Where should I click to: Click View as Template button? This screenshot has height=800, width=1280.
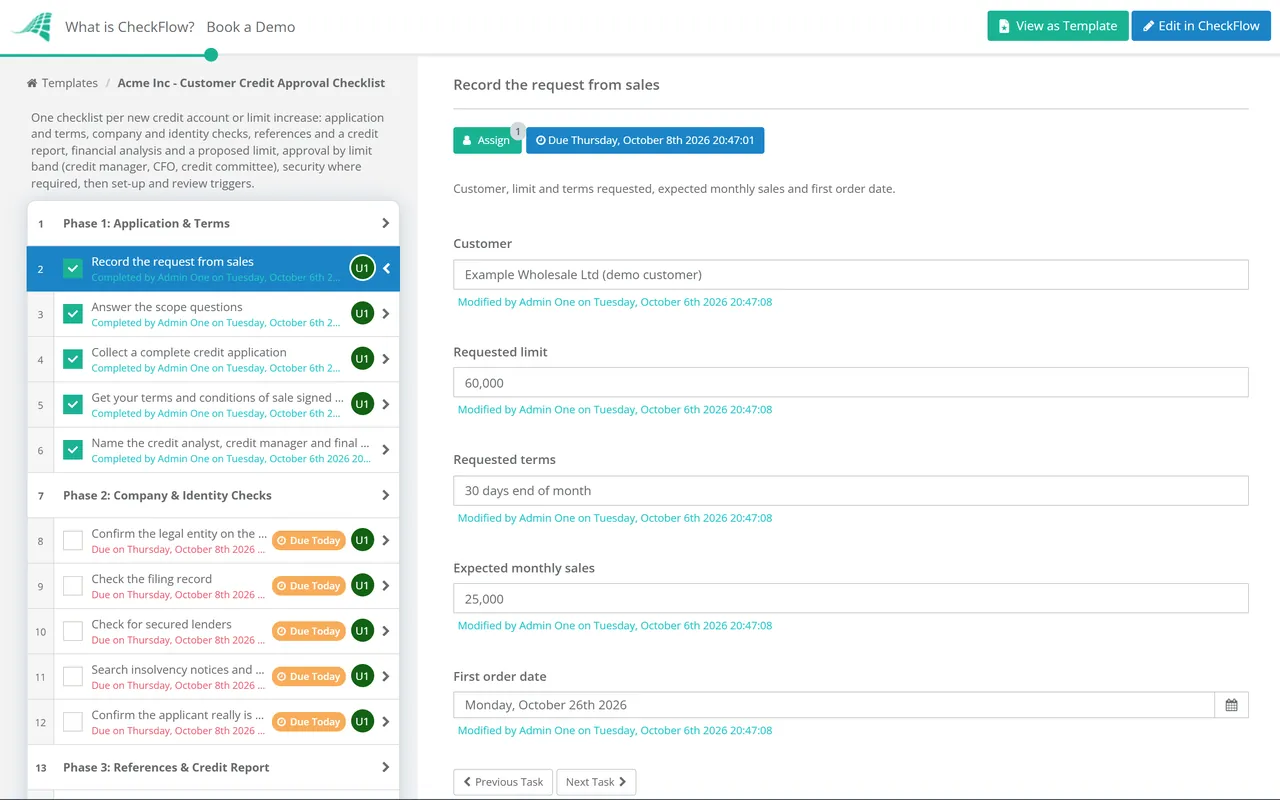click(1058, 26)
